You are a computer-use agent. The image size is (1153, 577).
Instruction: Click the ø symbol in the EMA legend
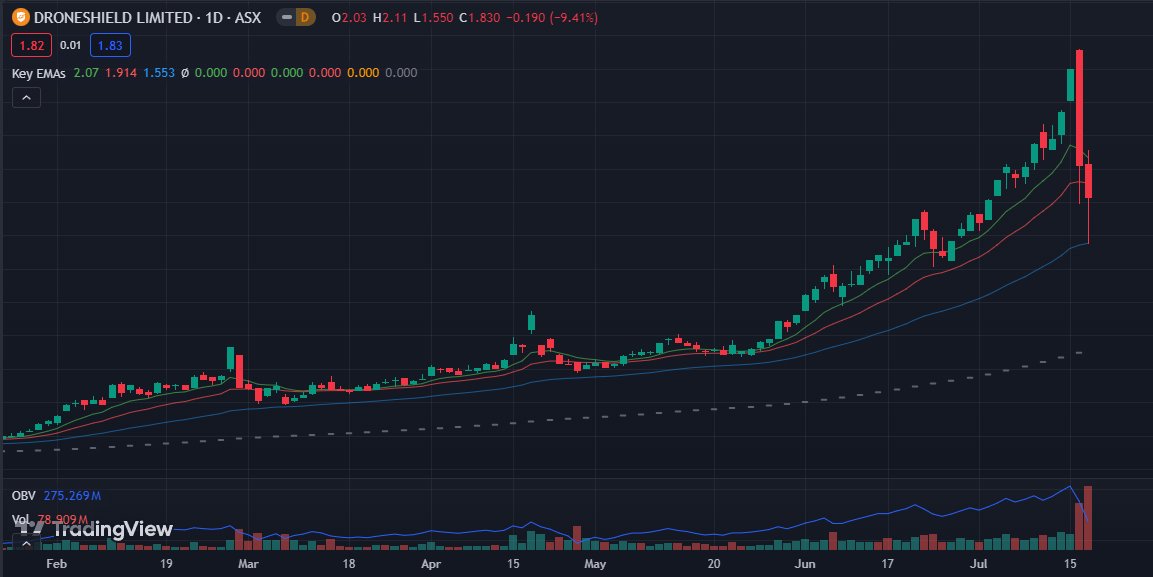(185, 73)
